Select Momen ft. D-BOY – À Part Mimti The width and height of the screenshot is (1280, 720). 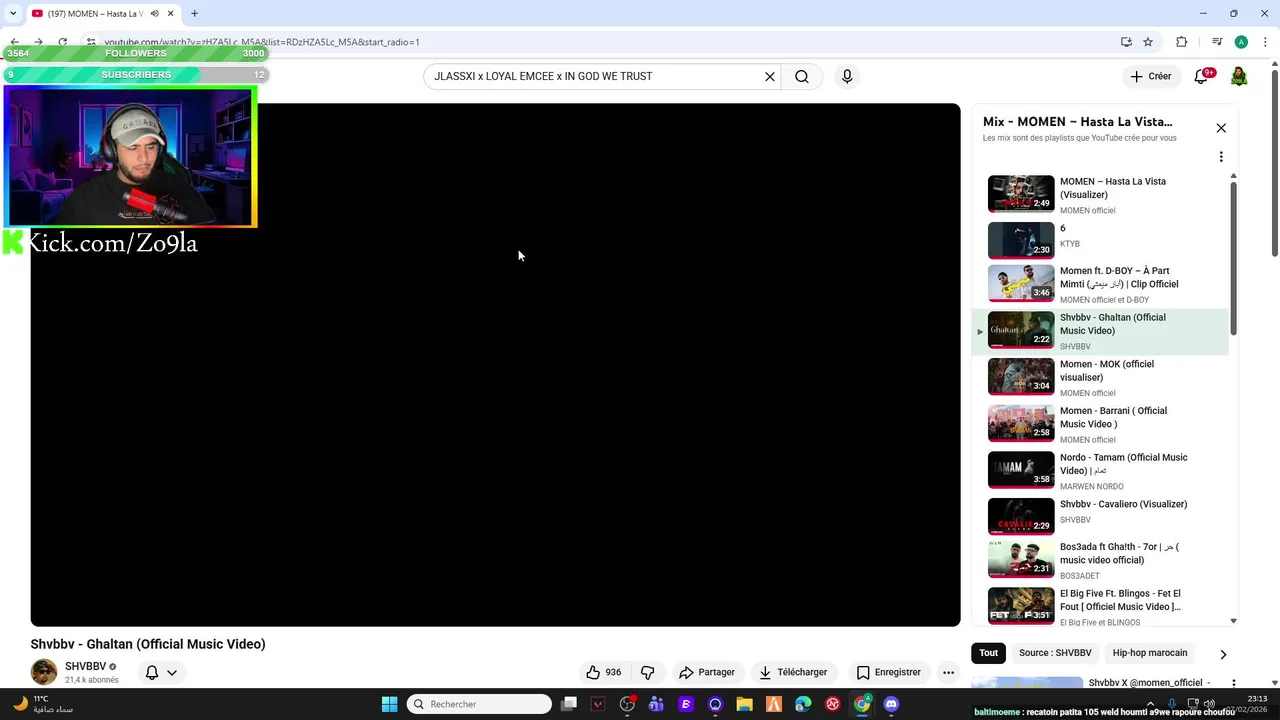tap(1100, 285)
